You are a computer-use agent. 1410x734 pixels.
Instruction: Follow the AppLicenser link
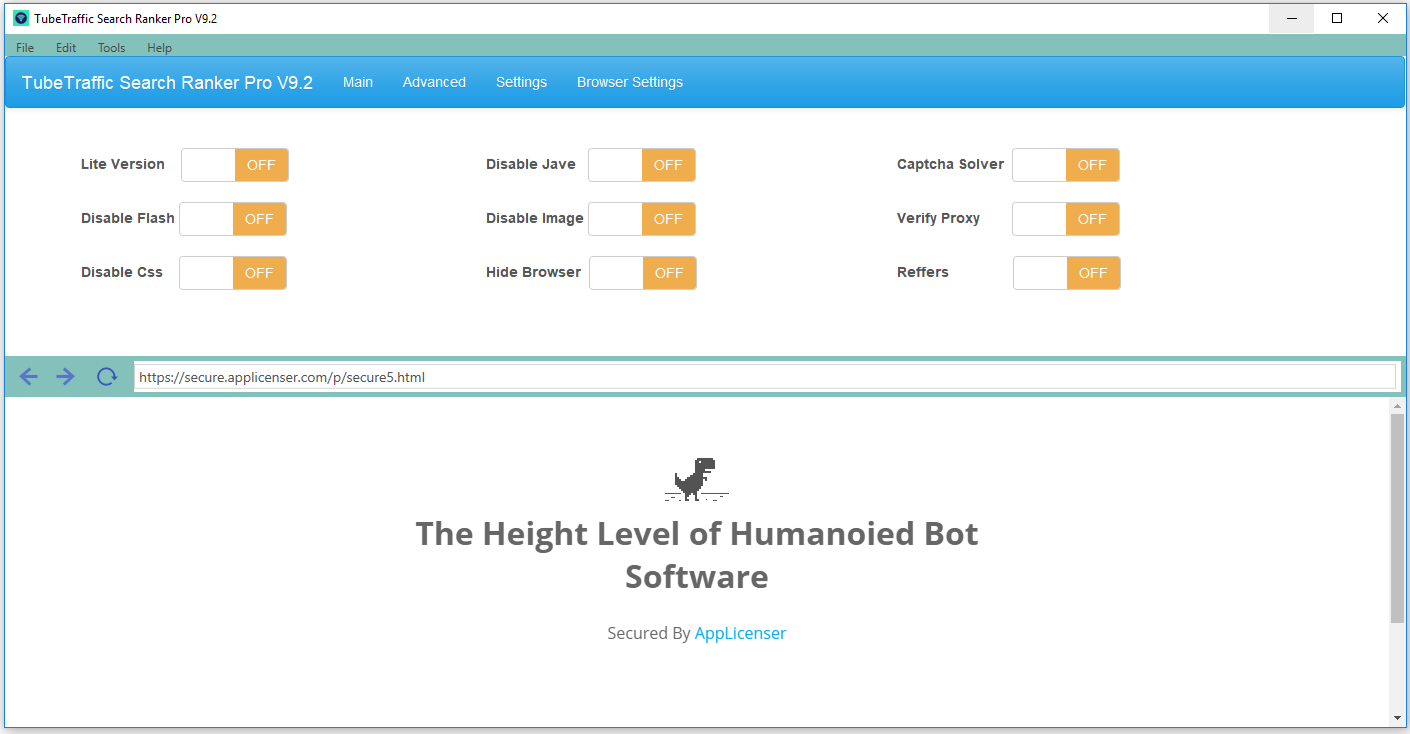point(740,633)
